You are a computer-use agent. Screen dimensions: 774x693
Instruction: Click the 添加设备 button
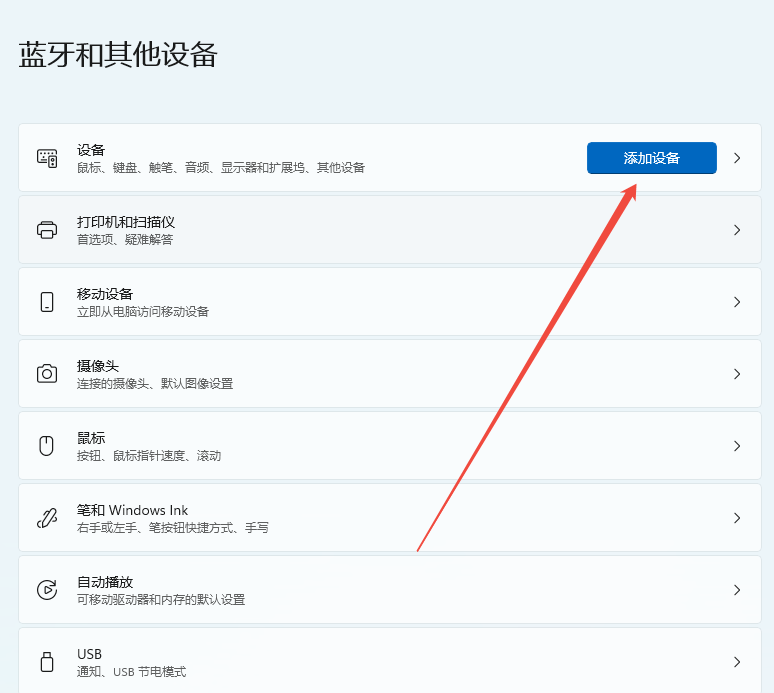click(x=652, y=158)
